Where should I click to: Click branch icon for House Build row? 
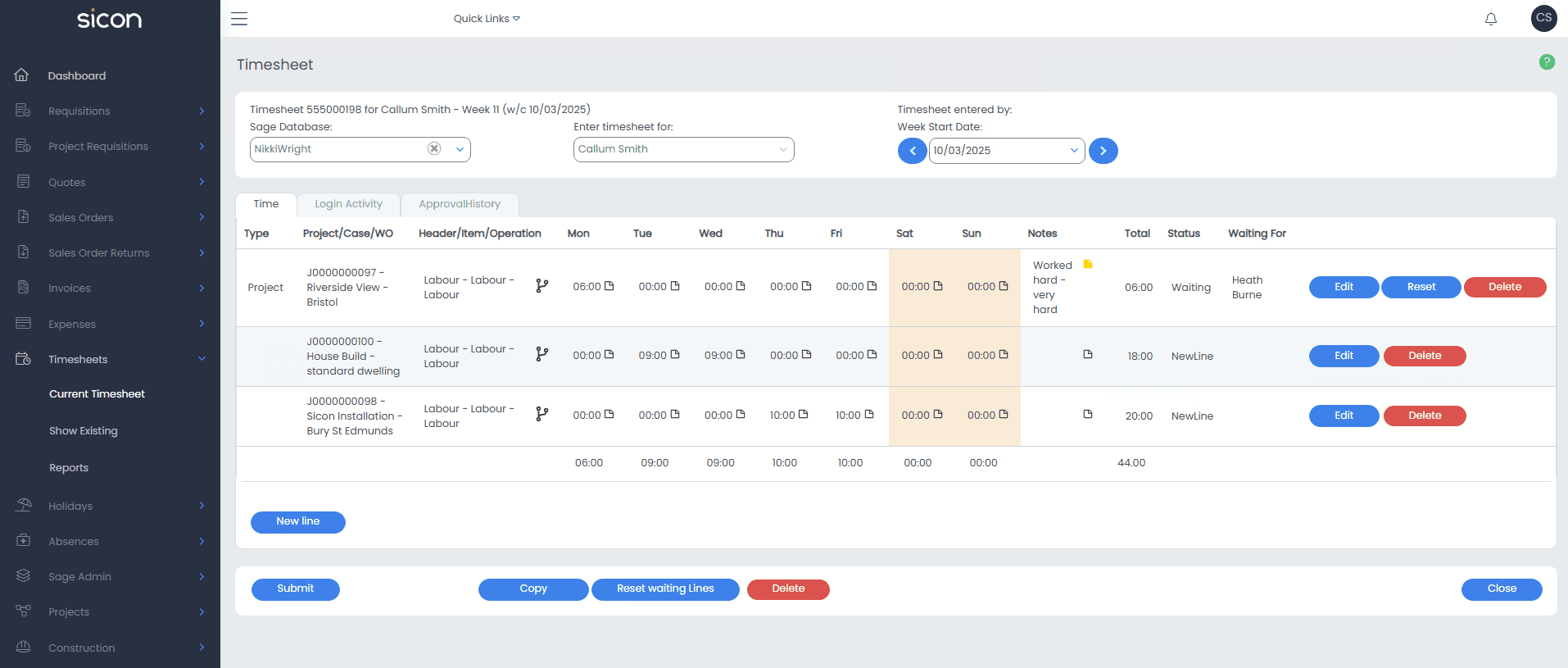click(x=542, y=354)
